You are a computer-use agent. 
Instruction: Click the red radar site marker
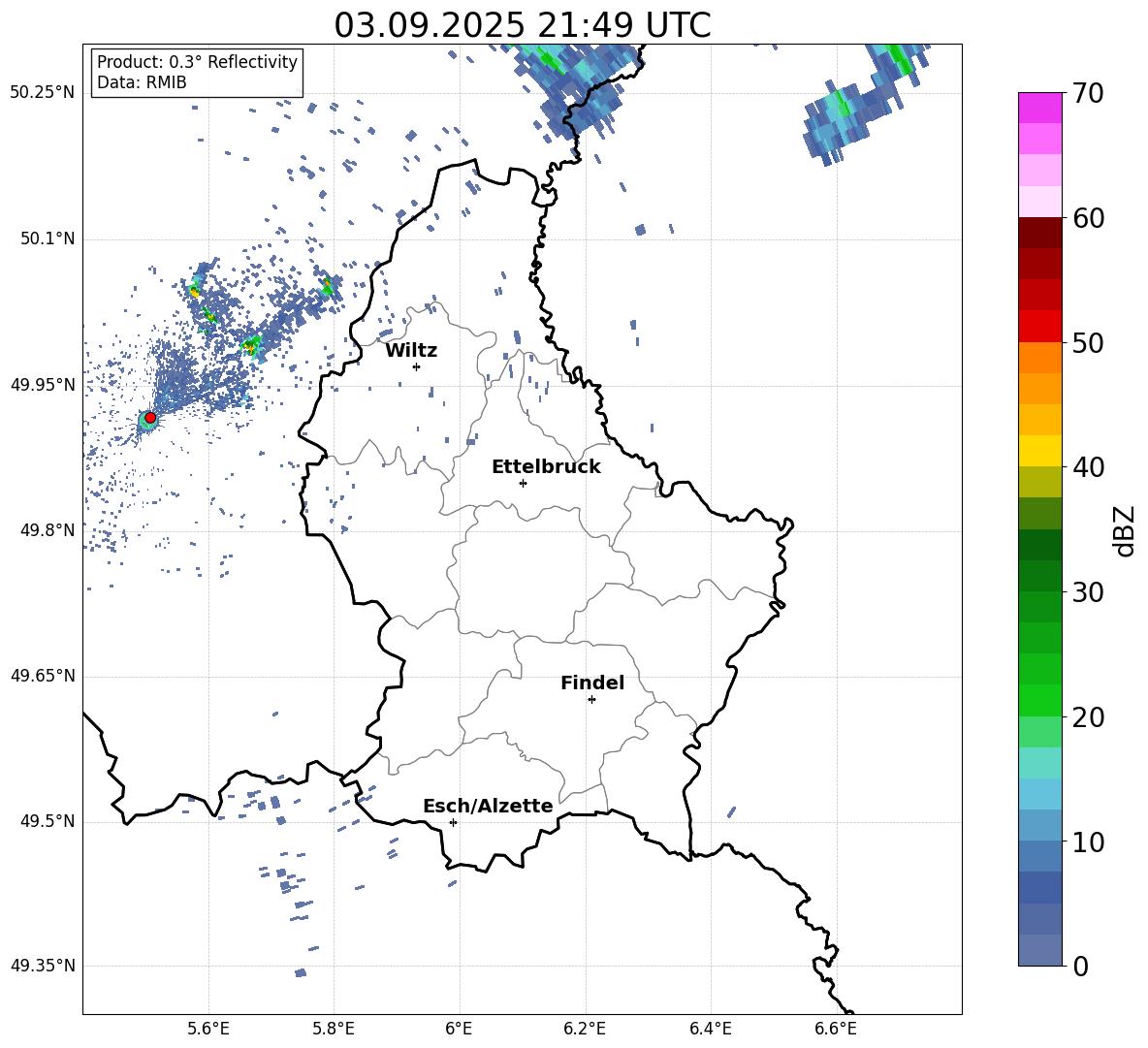[150, 418]
